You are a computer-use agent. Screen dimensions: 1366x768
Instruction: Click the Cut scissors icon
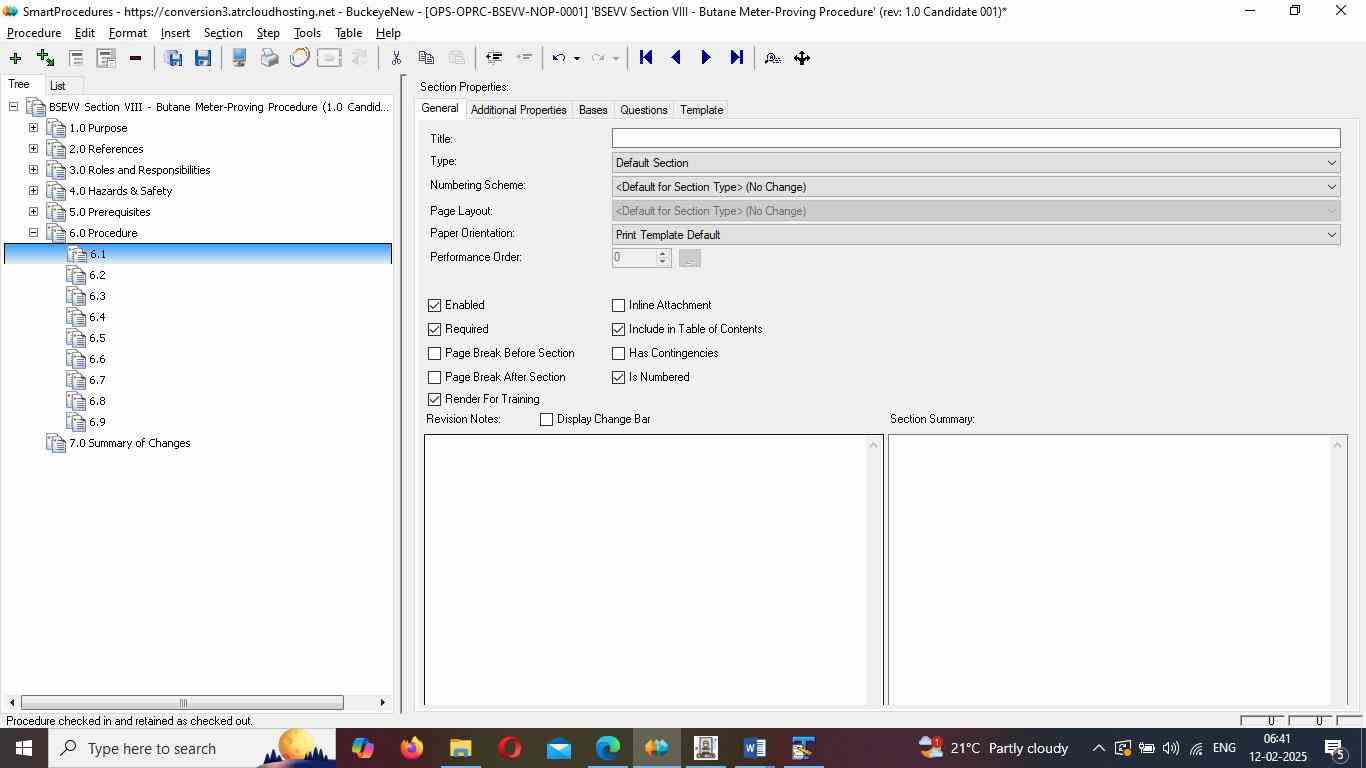(x=396, y=58)
